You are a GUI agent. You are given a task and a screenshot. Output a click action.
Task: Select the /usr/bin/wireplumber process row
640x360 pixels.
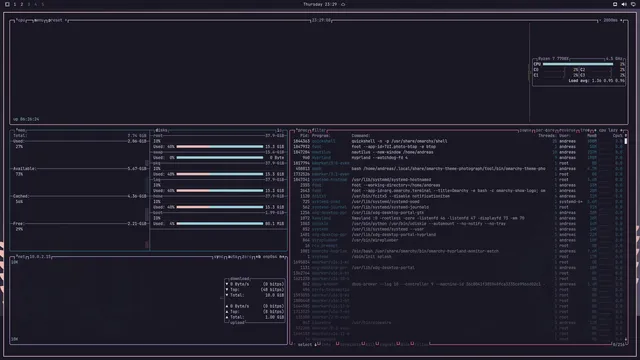[x=458, y=240]
